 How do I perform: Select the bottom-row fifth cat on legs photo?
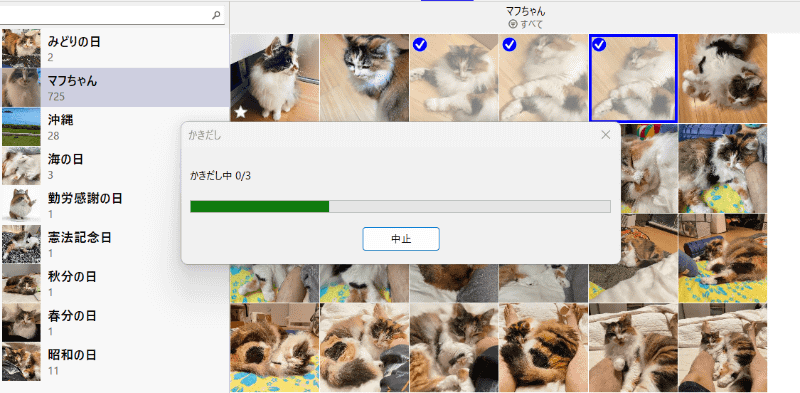pos(633,348)
